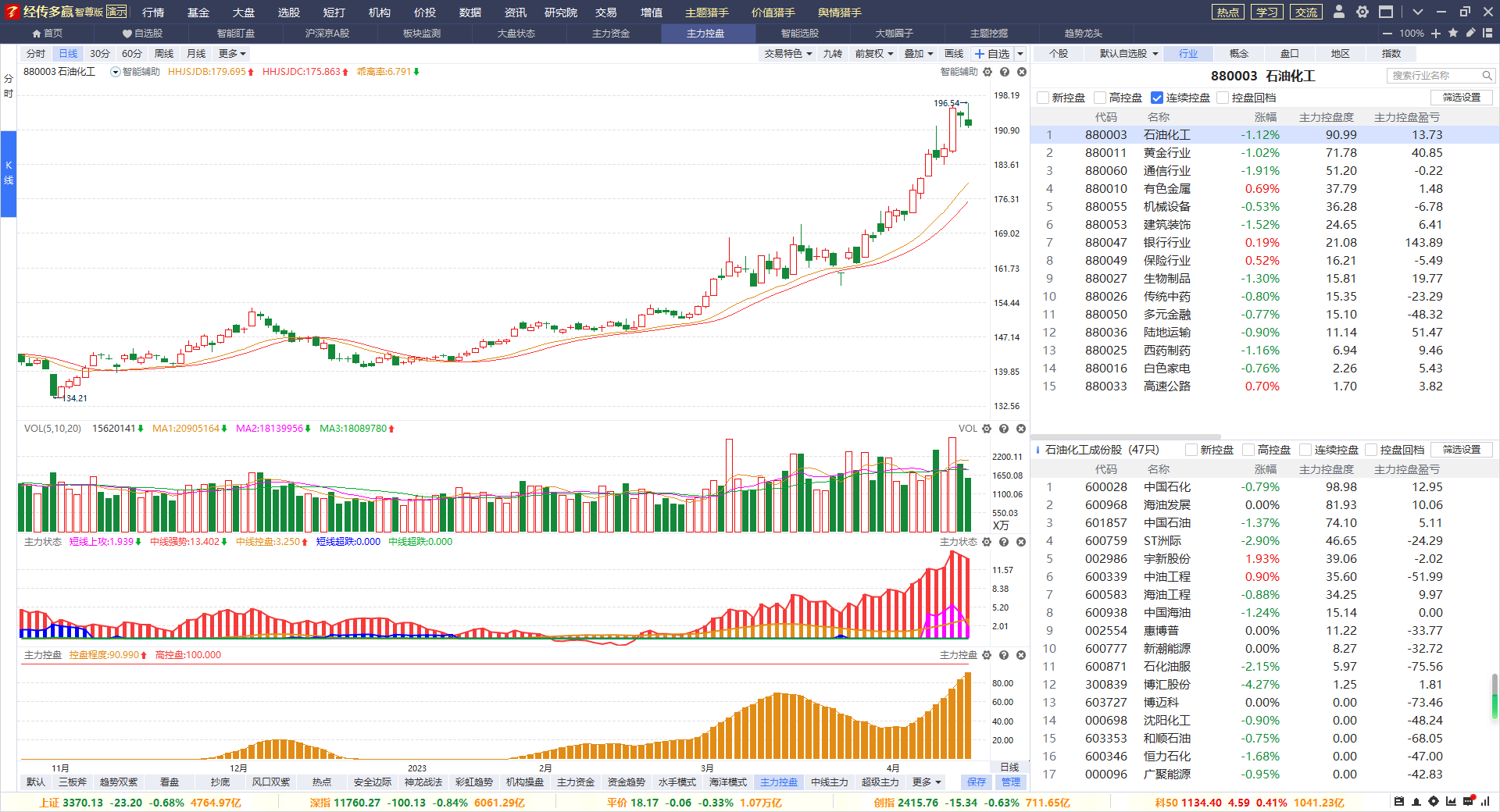Zoom in with the plus icon

click(1436, 33)
